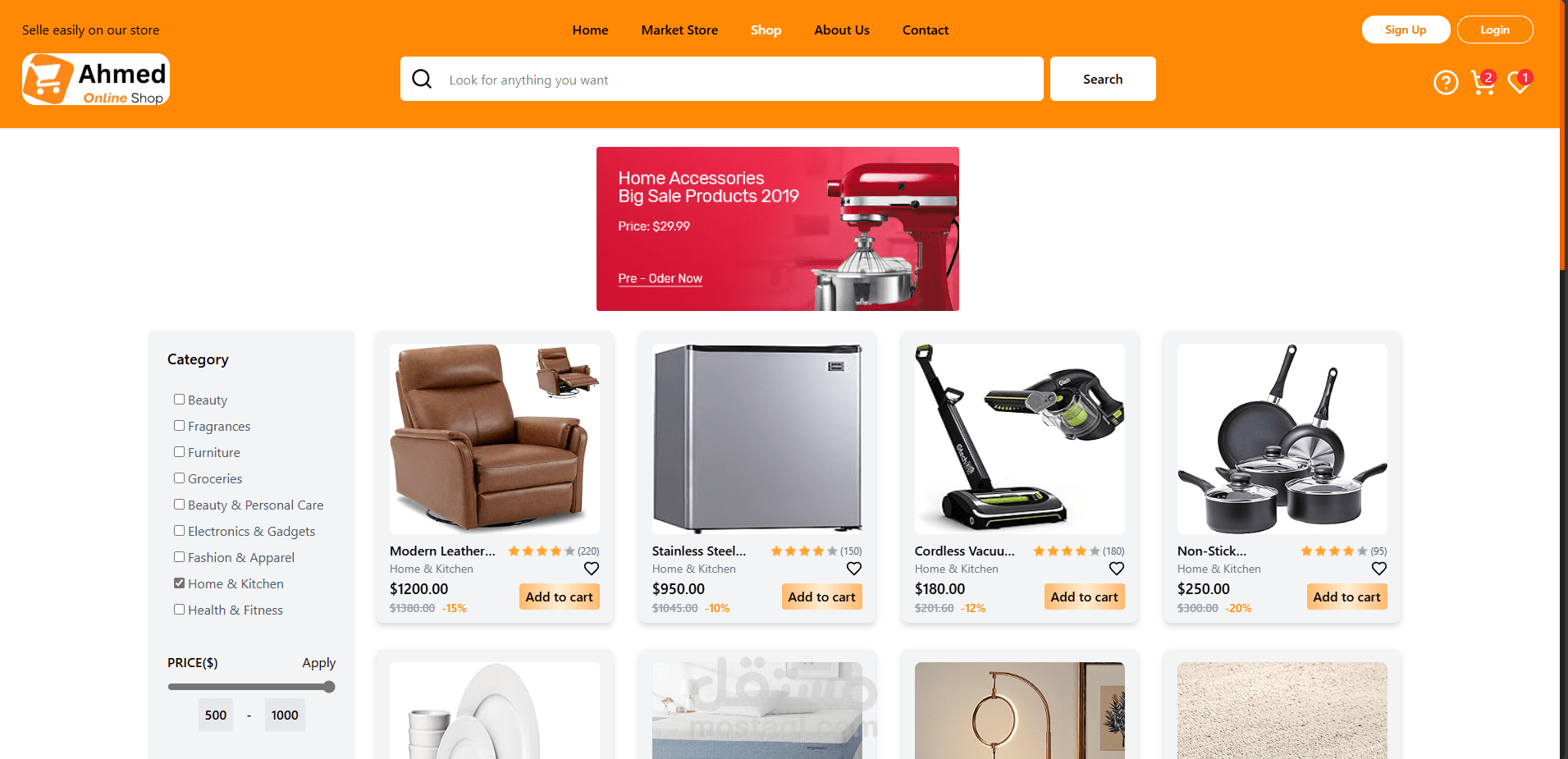Follow the Pre - Oder Now link
1568x759 pixels.
660,279
